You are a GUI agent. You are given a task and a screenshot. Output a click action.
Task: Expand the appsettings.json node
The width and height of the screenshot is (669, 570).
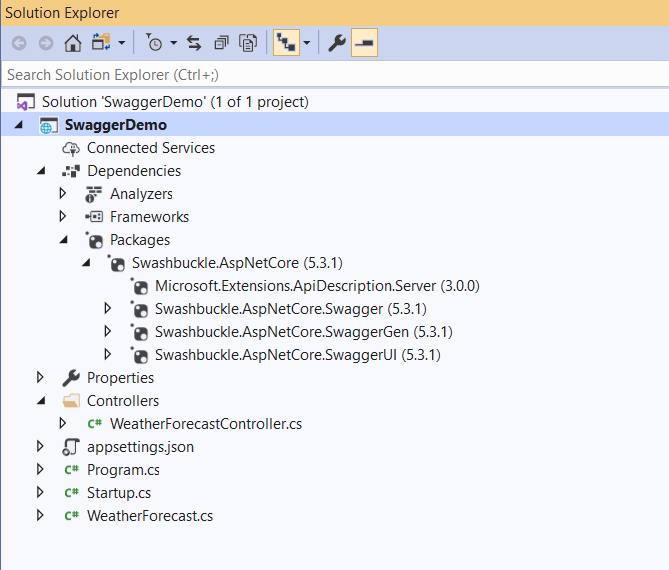coord(40,447)
